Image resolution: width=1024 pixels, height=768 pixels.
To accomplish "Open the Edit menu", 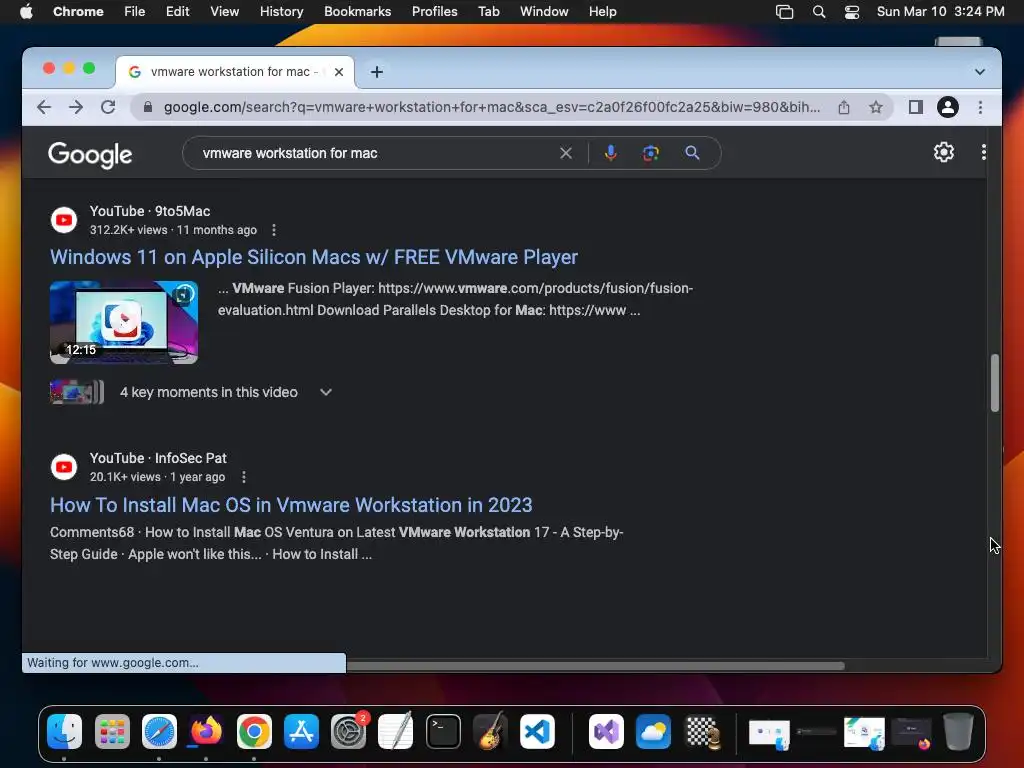I will point(177,12).
